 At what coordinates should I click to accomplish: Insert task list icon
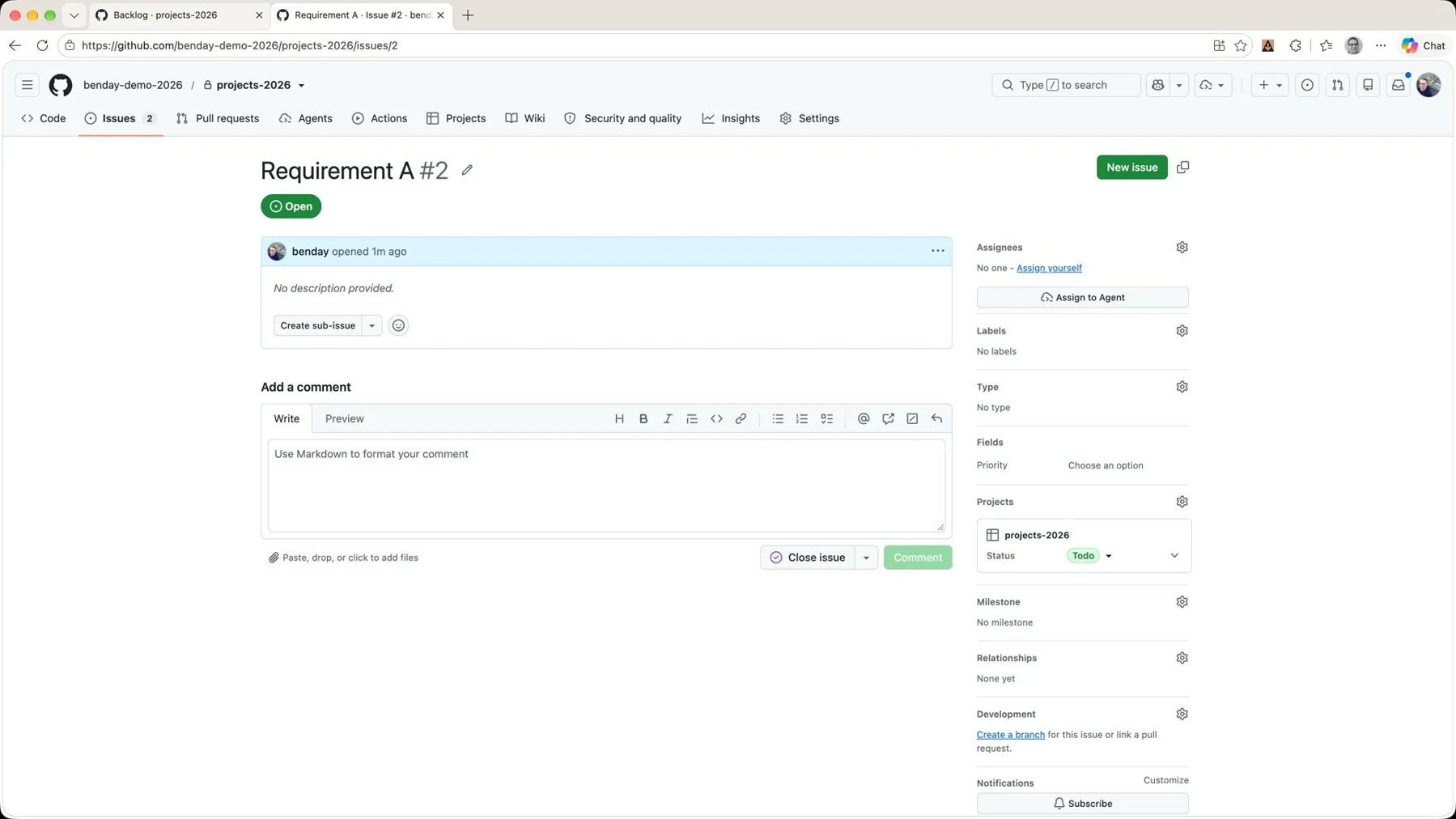[826, 418]
